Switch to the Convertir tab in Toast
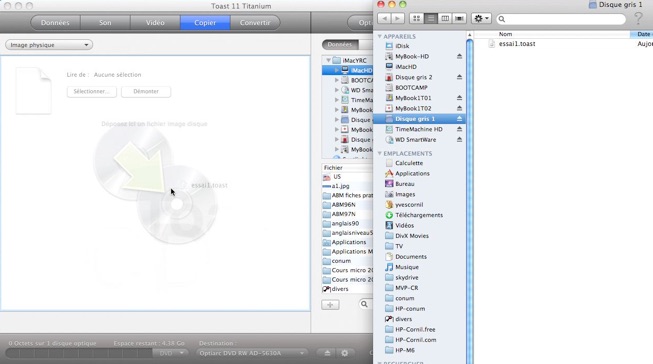The image size is (653, 364). point(255,22)
